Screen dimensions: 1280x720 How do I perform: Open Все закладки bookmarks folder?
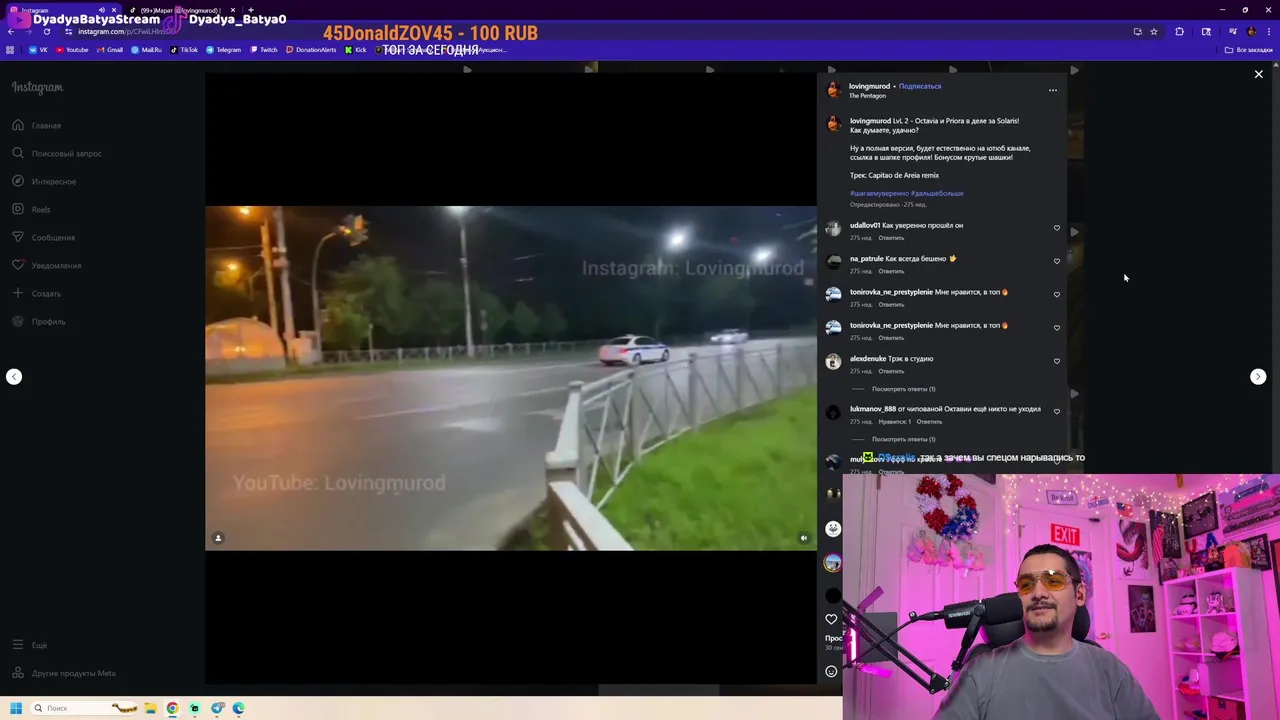[1249, 49]
